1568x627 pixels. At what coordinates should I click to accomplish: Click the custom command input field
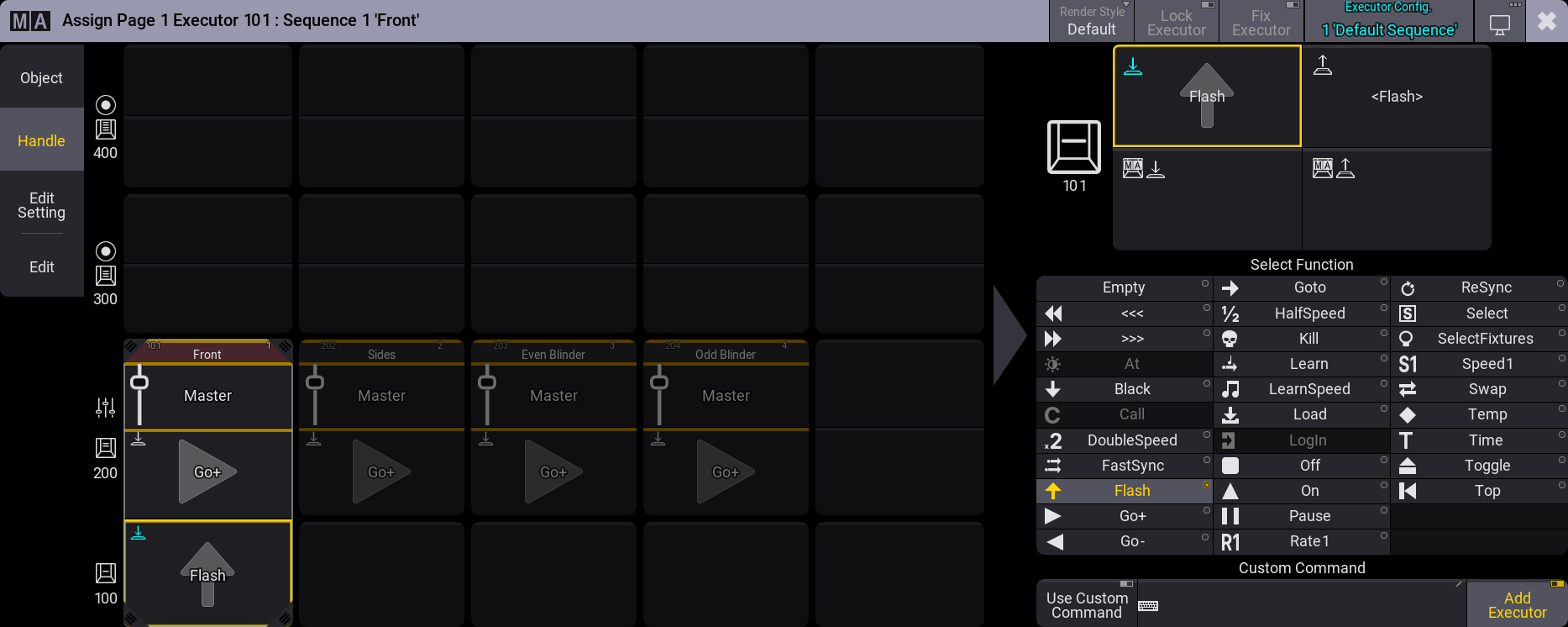click(x=1302, y=605)
